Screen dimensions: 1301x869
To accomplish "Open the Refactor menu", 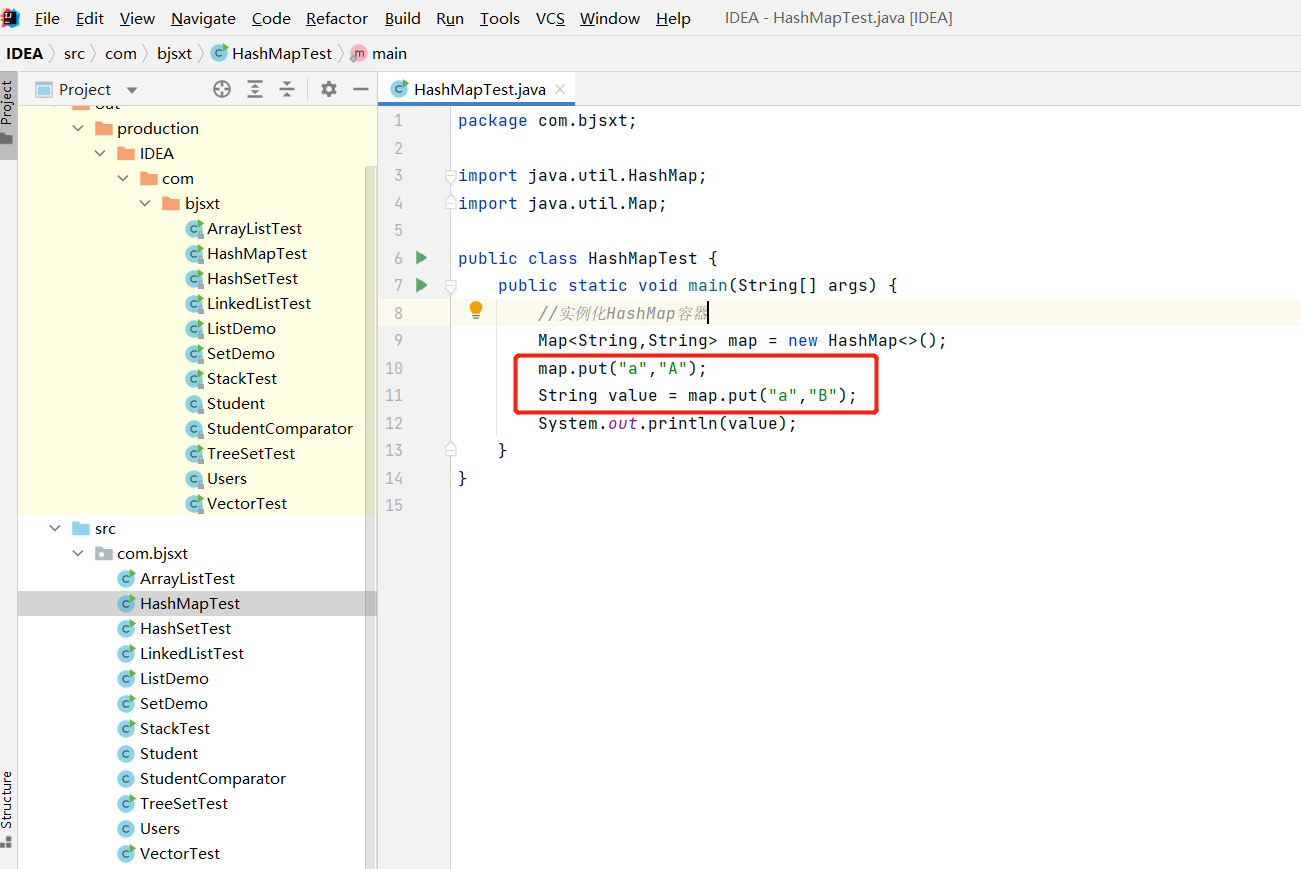I will coord(337,18).
